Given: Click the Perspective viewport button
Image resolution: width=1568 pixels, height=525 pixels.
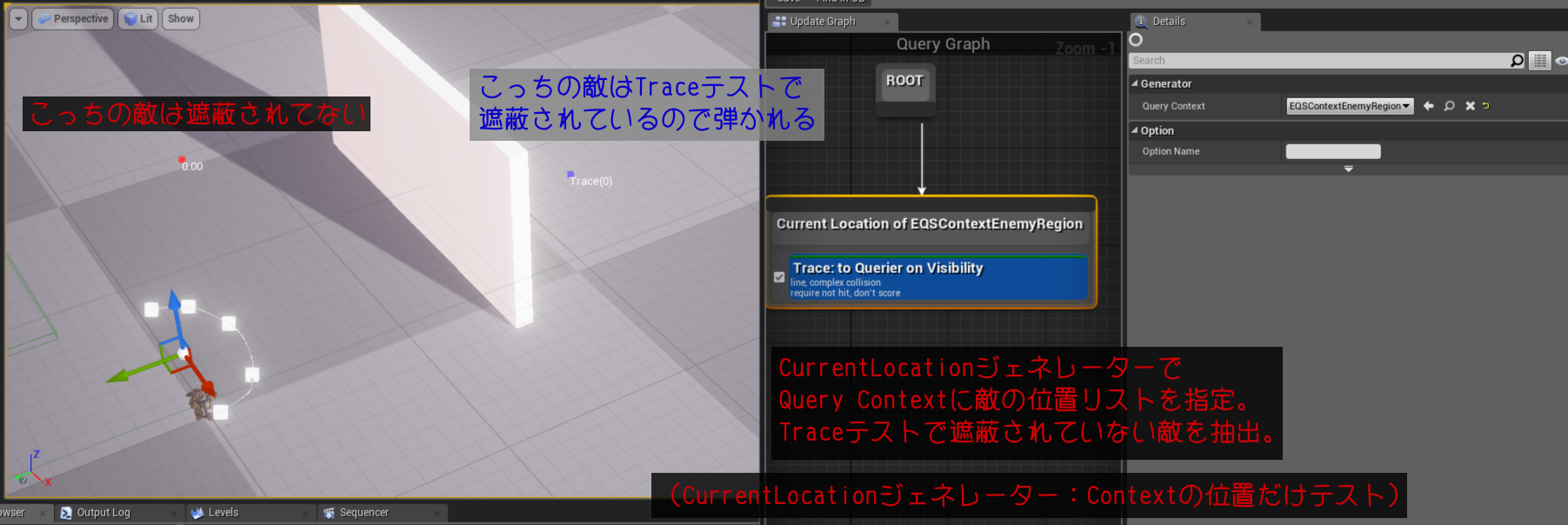Looking at the screenshot, I should point(73,19).
